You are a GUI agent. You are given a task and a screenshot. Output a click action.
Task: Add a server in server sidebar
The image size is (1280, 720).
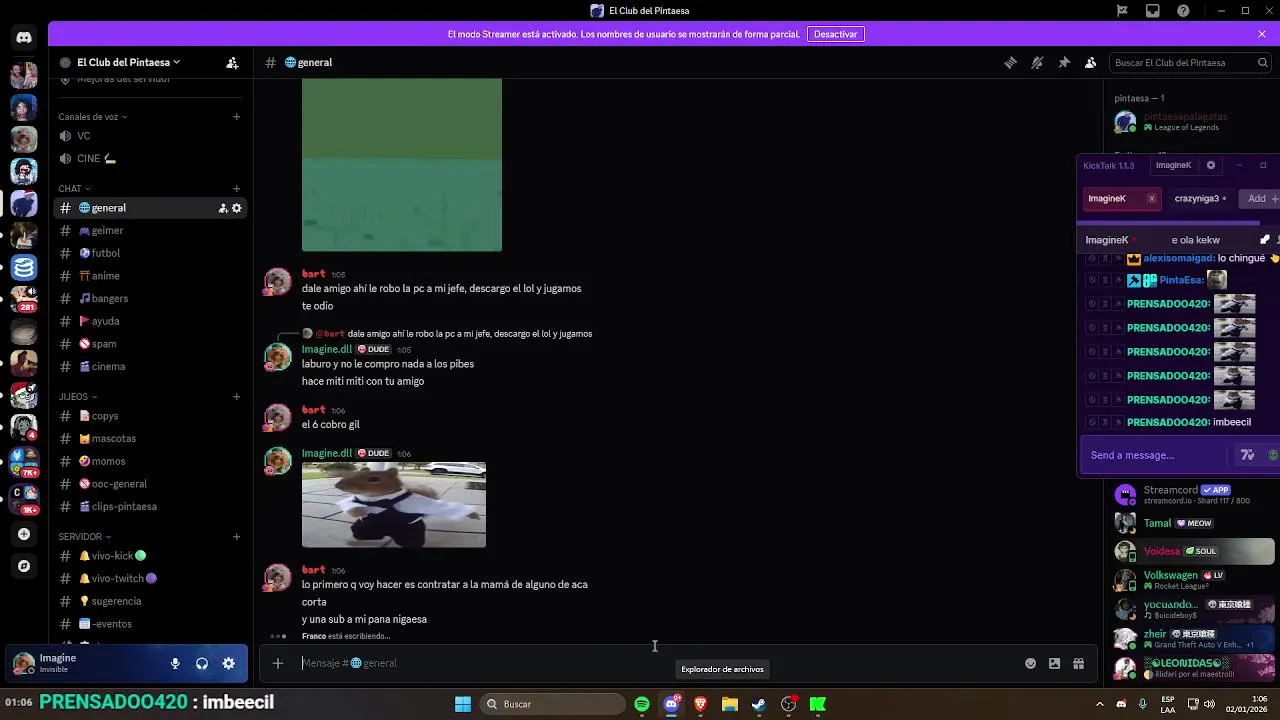pyautogui.click(x=24, y=535)
